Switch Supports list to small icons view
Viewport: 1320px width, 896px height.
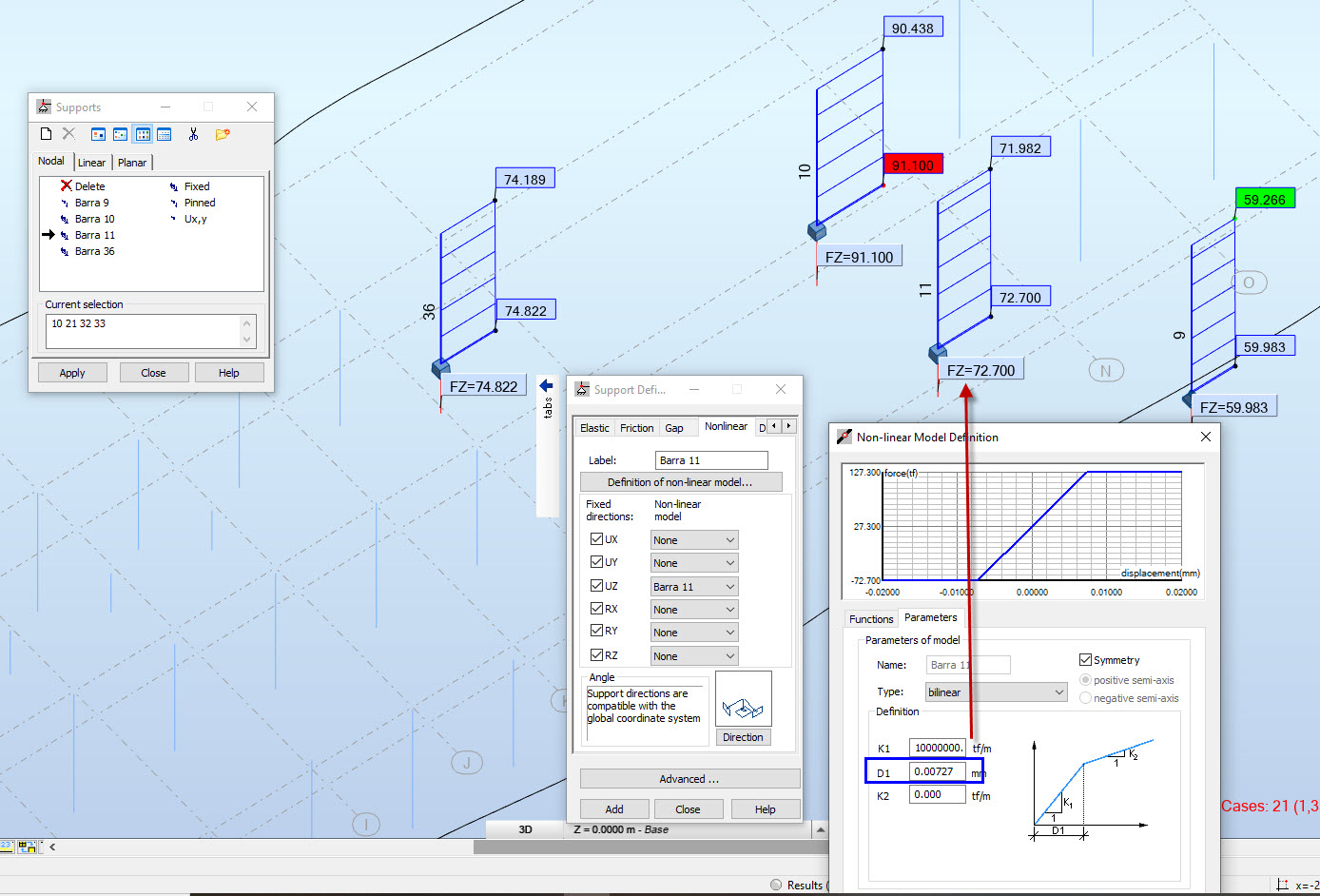click(x=118, y=133)
